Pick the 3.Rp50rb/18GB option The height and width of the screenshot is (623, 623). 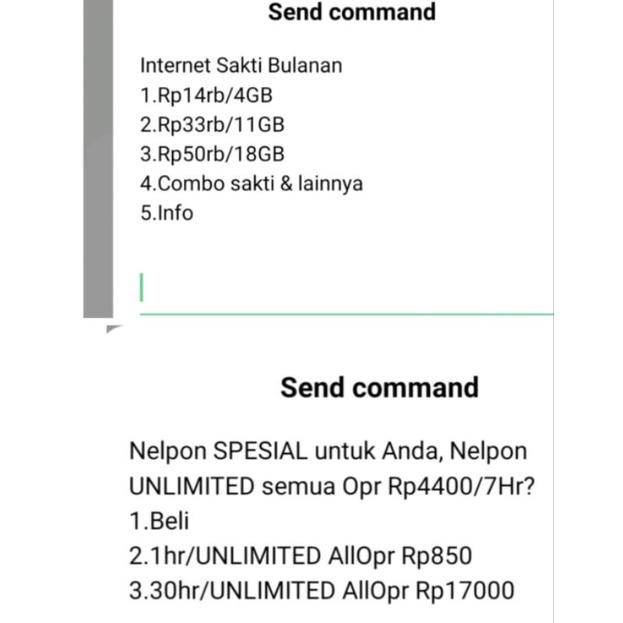(213, 154)
